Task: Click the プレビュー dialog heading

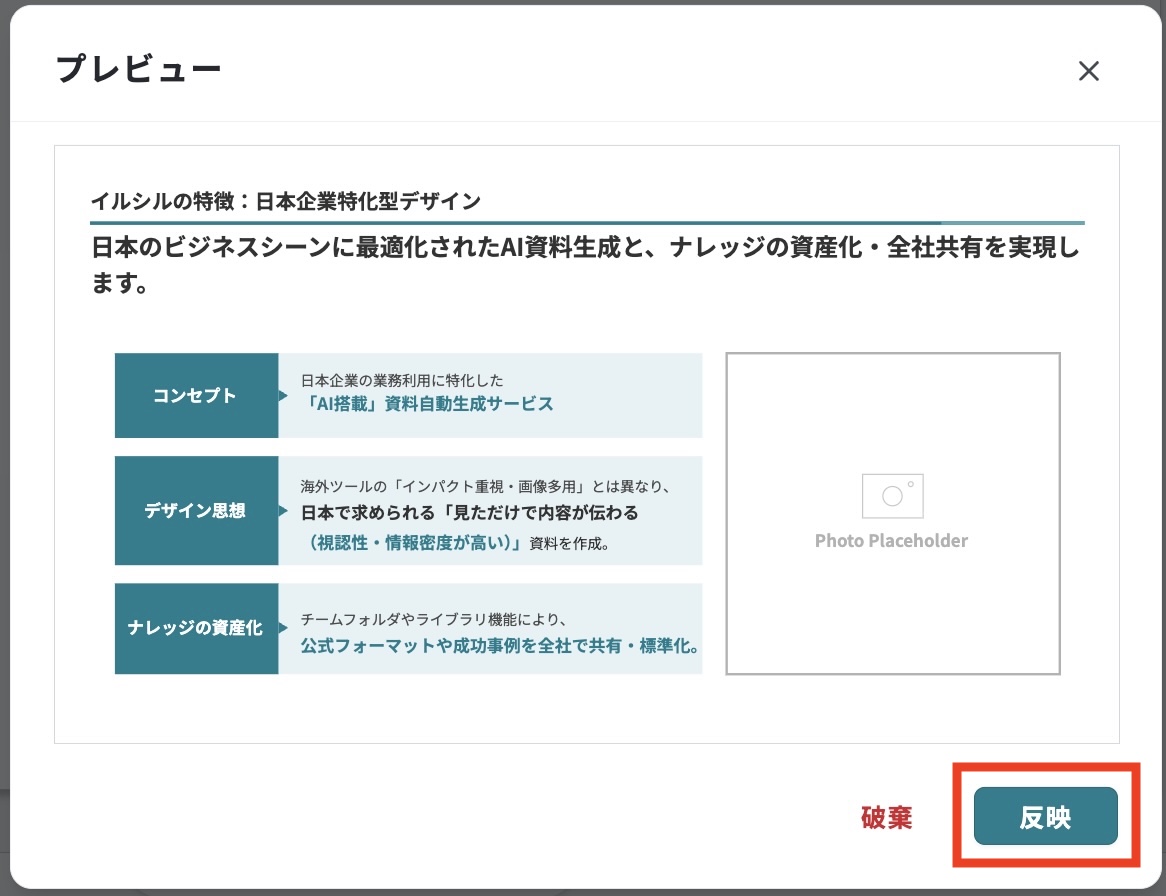Action: [x=138, y=69]
